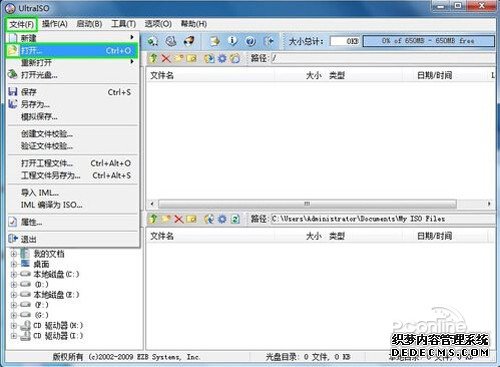500x367 pixels.
Task: Select IML 编译为 ISO... menu entry
Action: (72, 205)
